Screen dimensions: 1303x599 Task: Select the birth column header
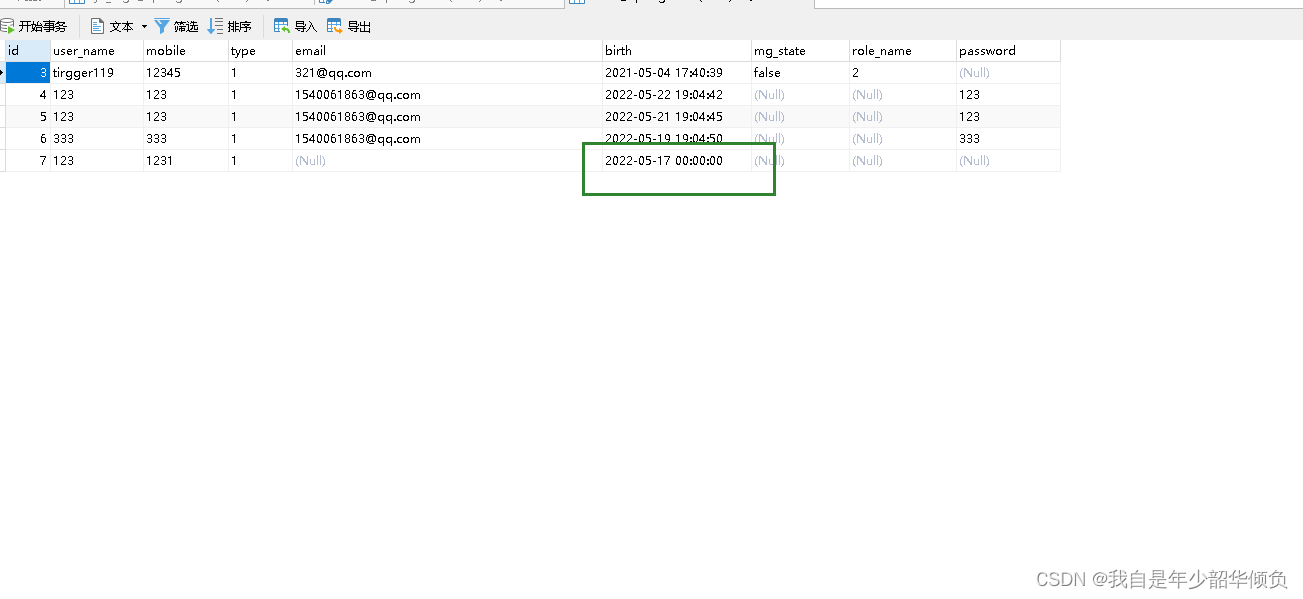(x=676, y=50)
